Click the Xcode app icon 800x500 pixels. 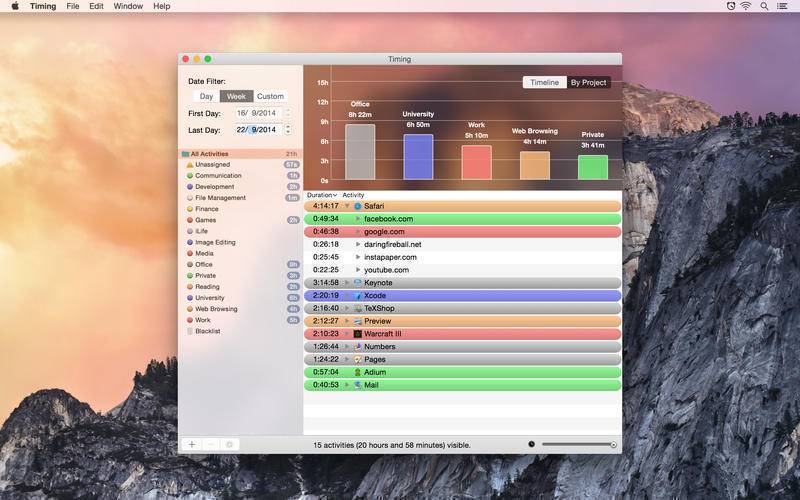358,295
